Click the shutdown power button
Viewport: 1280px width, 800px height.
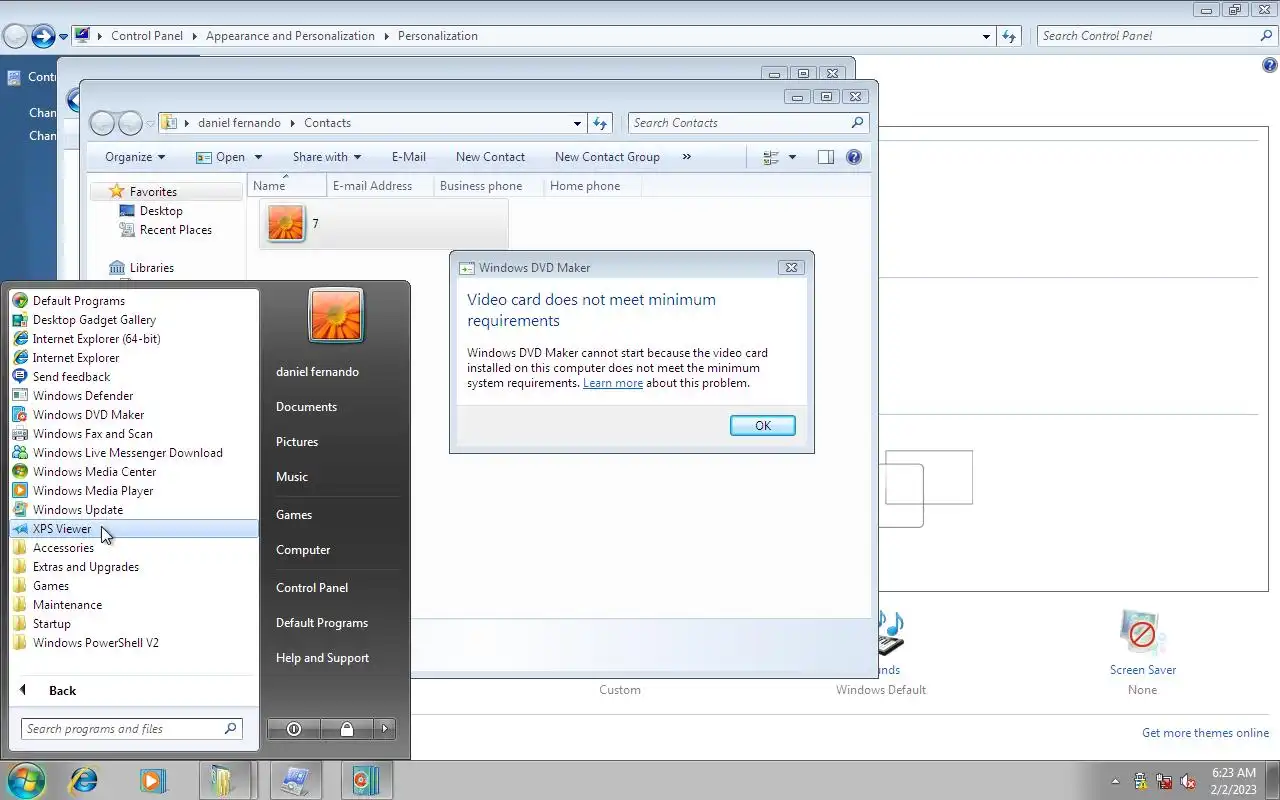click(294, 729)
